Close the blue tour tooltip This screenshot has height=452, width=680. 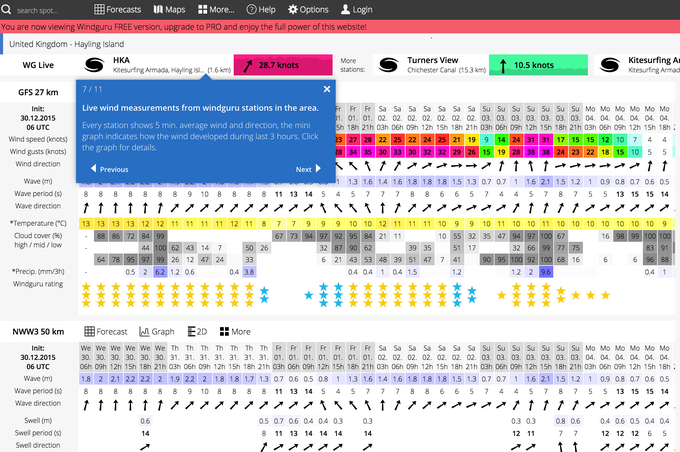coord(326,89)
